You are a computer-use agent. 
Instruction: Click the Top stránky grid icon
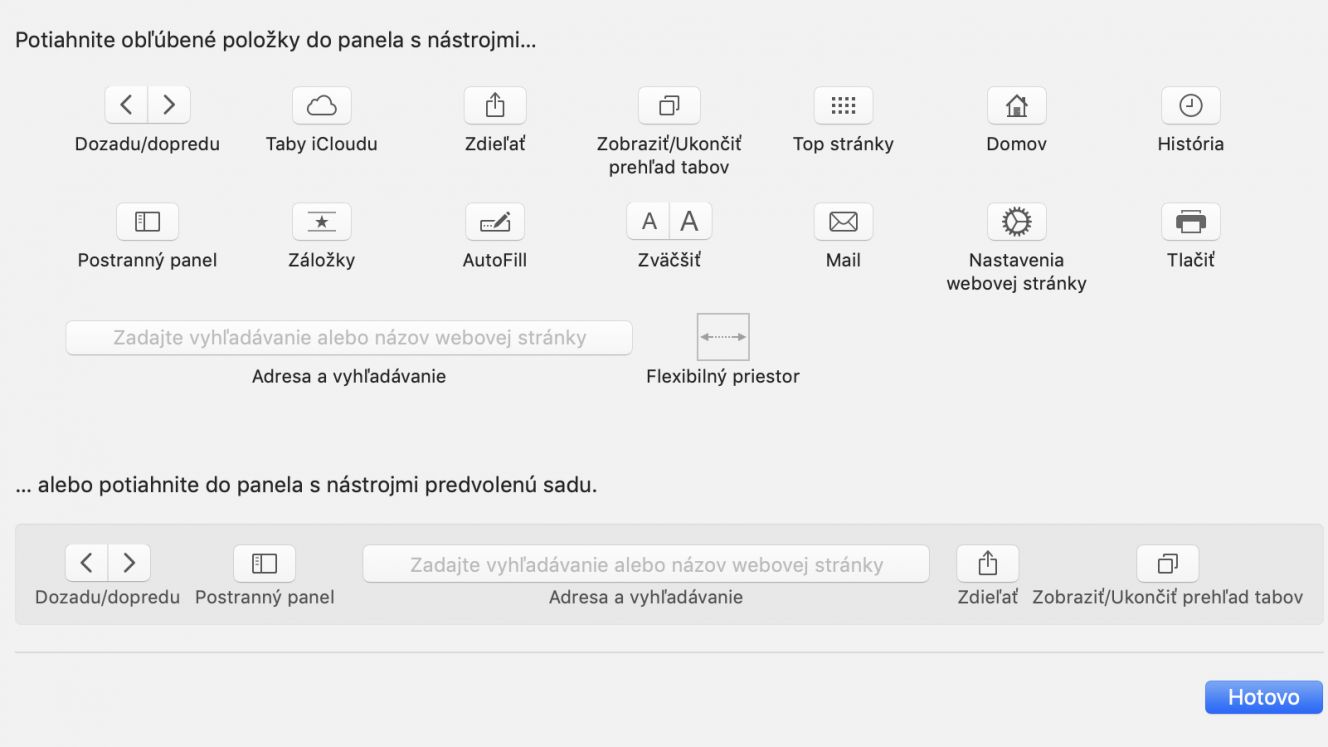coord(843,105)
